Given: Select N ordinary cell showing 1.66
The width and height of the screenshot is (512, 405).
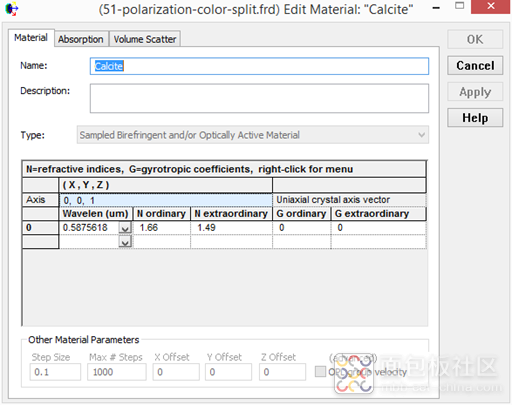Looking at the screenshot, I should click(x=162, y=228).
